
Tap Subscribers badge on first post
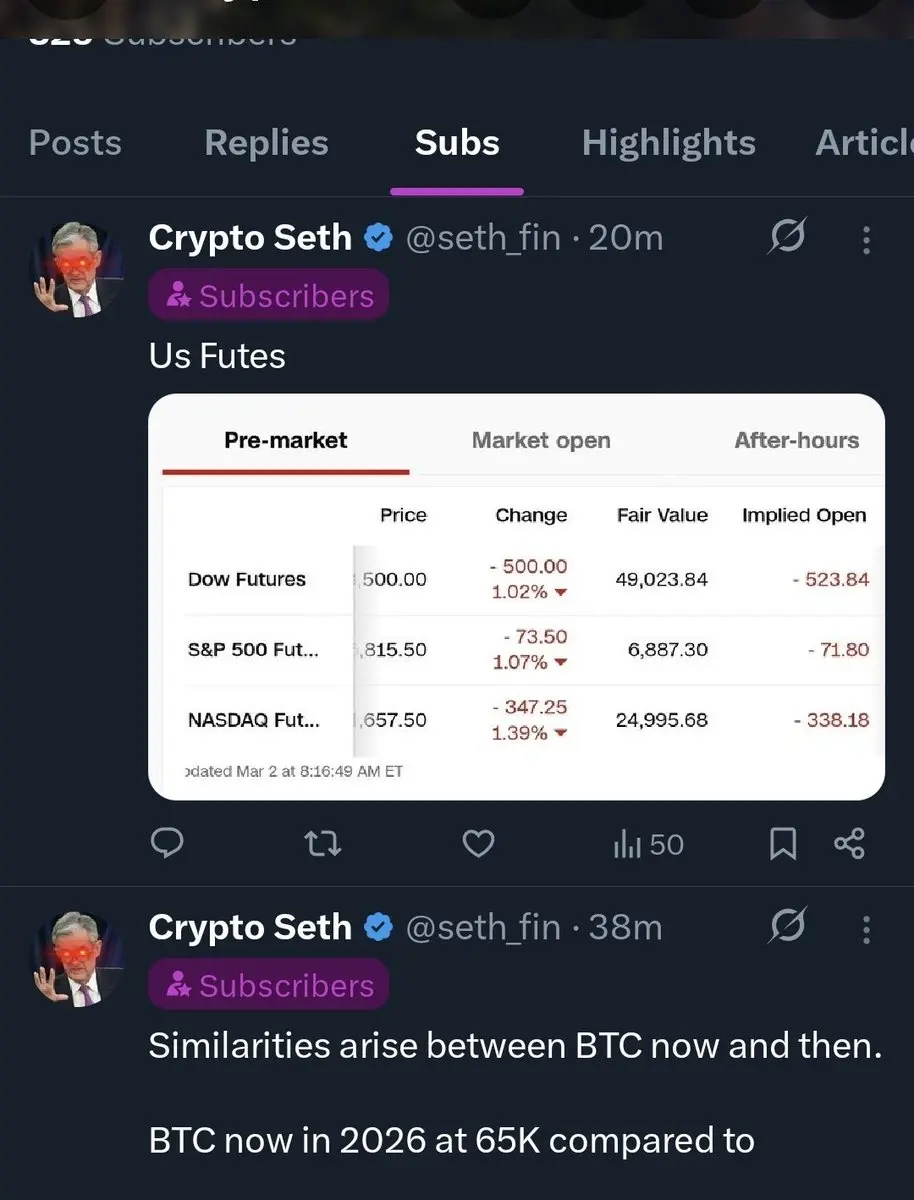pyautogui.click(x=268, y=296)
